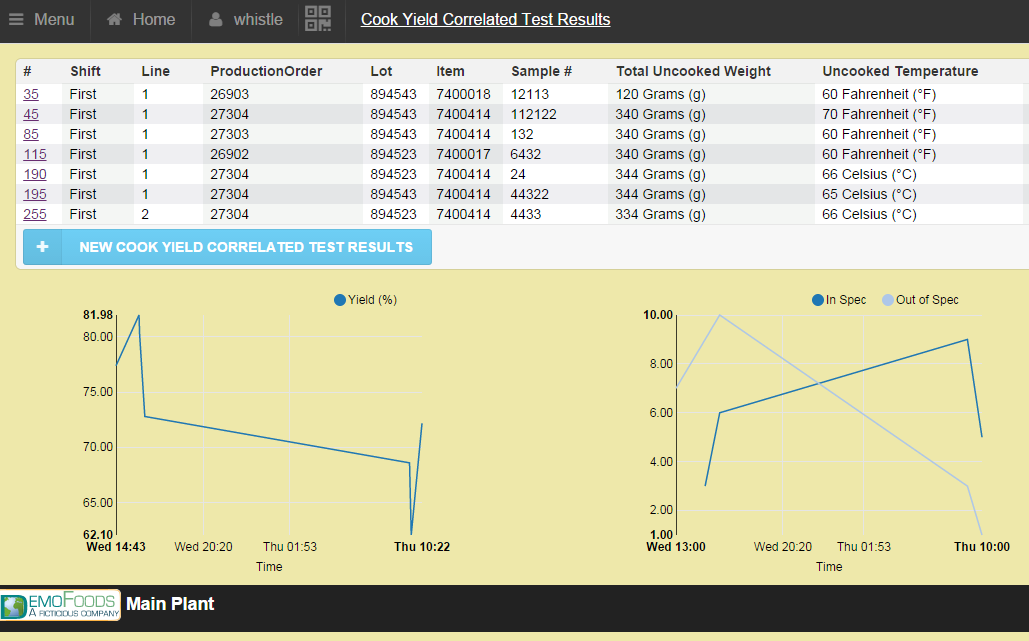The image size is (1029, 641).
Task: Toggle the Out of Spec legend series
Action: point(920,300)
